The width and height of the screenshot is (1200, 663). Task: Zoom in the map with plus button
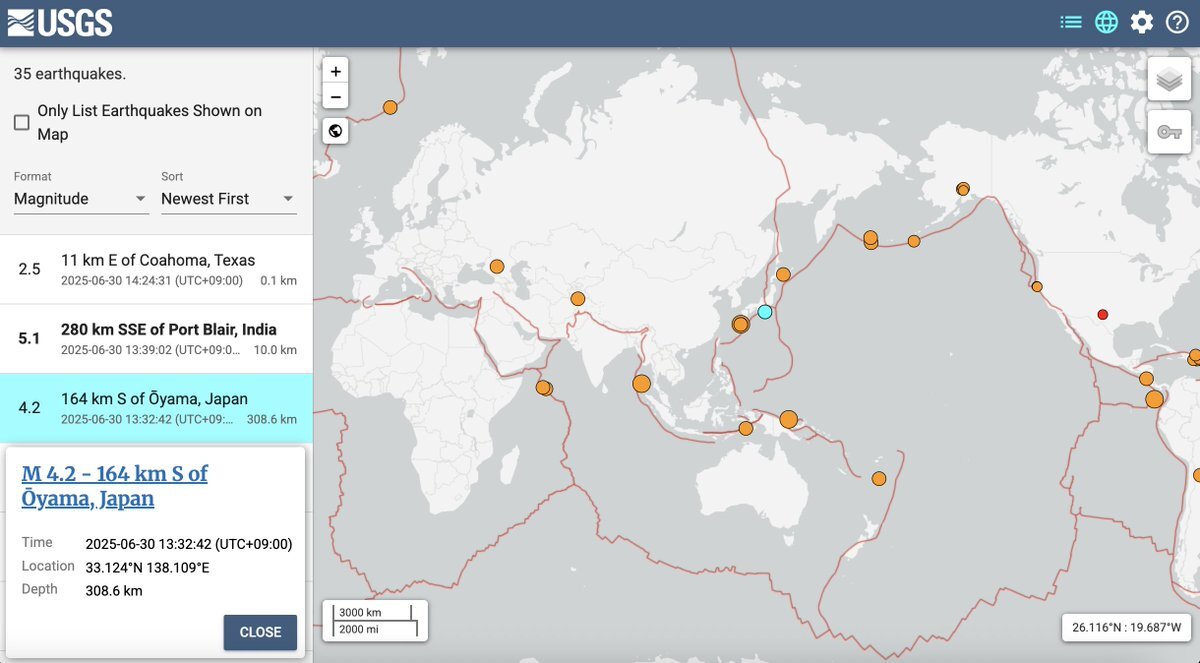[x=336, y=71]
